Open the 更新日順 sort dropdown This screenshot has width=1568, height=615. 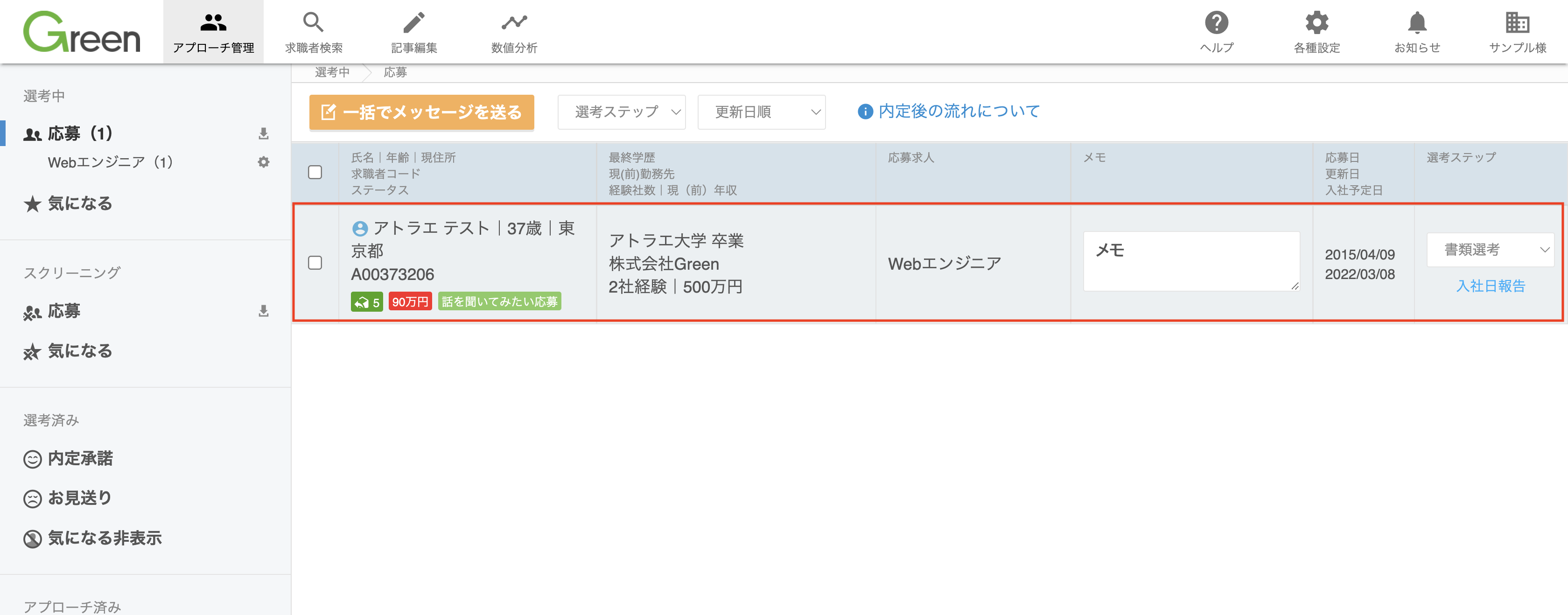(762, 112)
